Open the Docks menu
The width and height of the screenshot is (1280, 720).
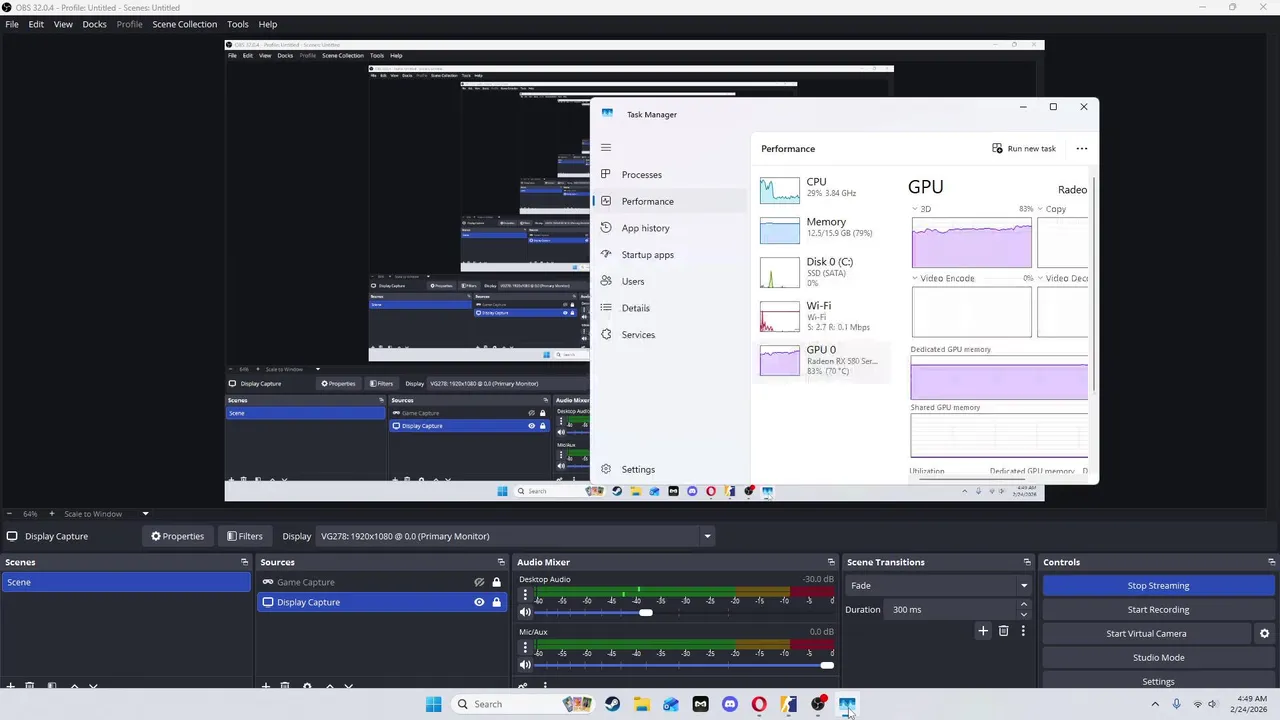(94, 24)
